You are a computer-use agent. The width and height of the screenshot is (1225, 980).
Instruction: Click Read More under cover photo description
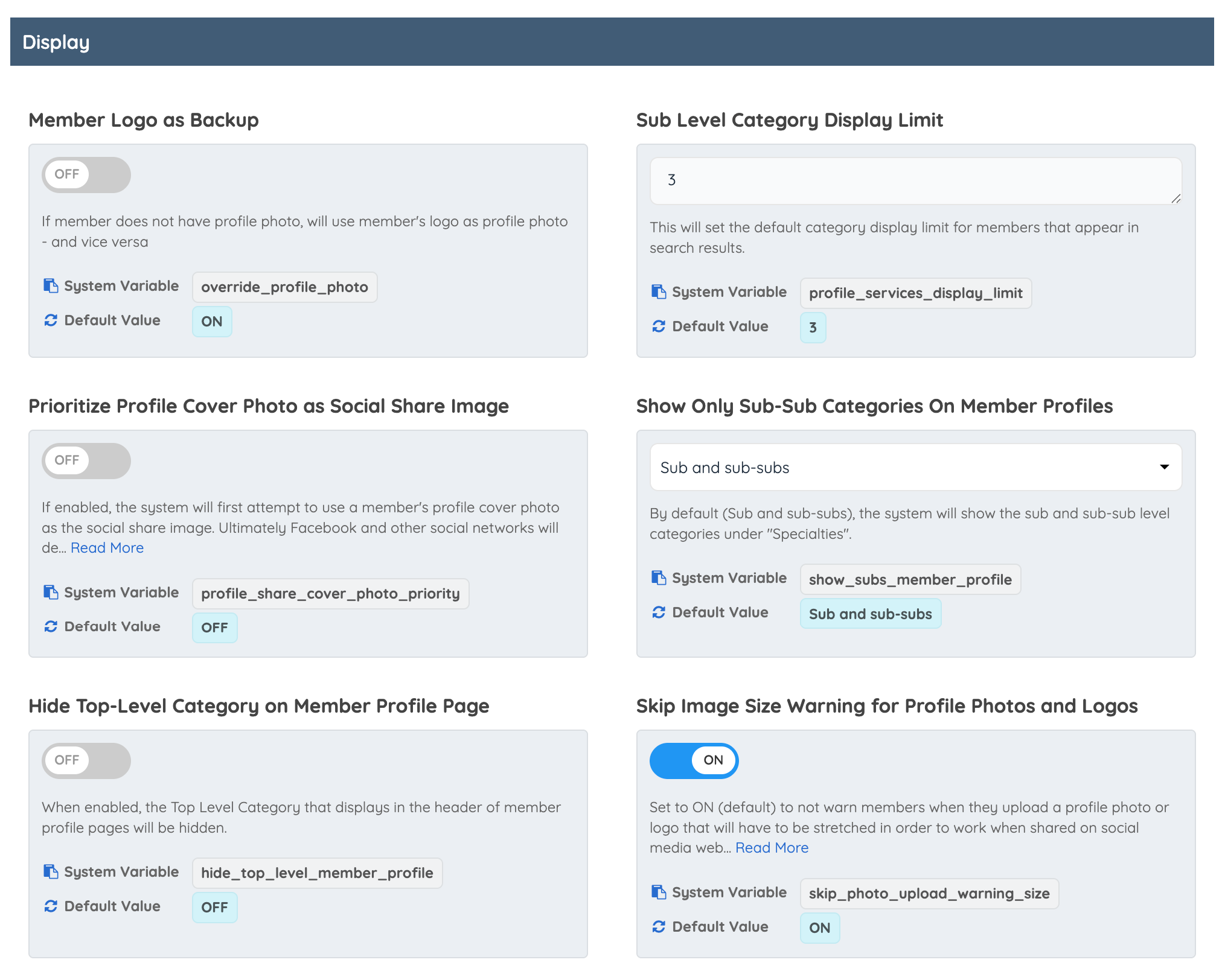click(107, 548)
